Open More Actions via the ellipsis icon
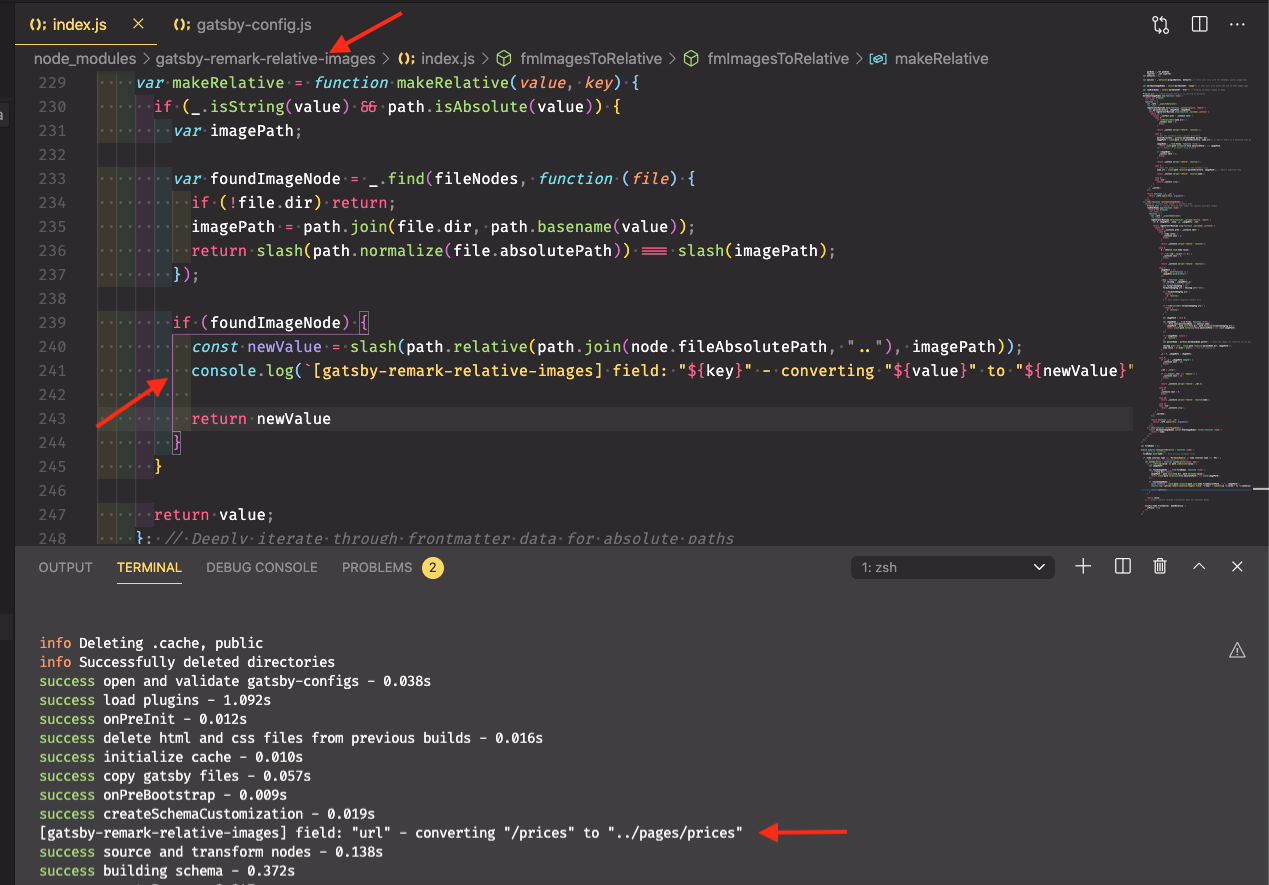The width and height of the screenshot is (1269, 885). click(x=1237, y=24)
